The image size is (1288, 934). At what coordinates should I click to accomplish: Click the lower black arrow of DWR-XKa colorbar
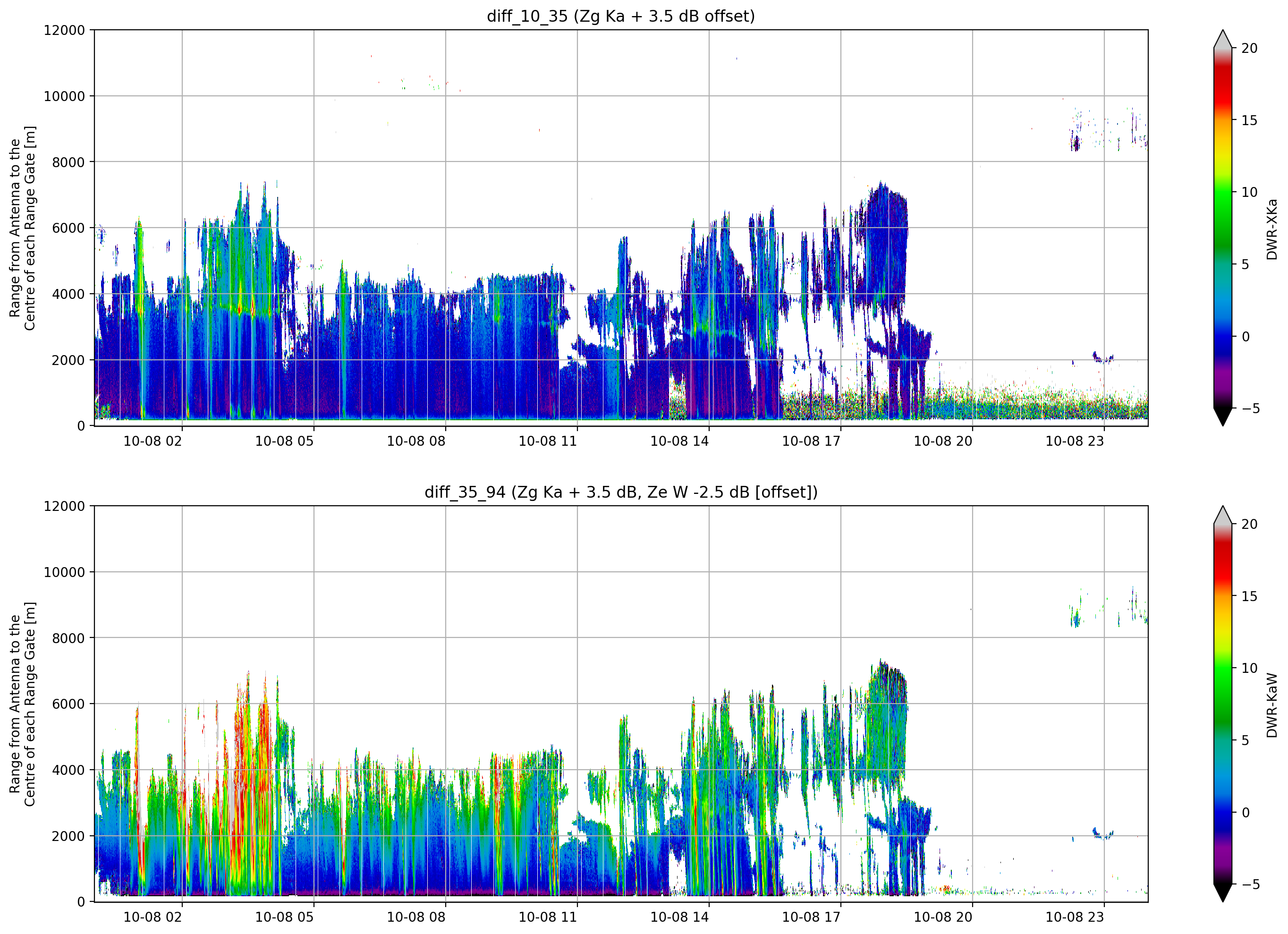coord(1223,416)
